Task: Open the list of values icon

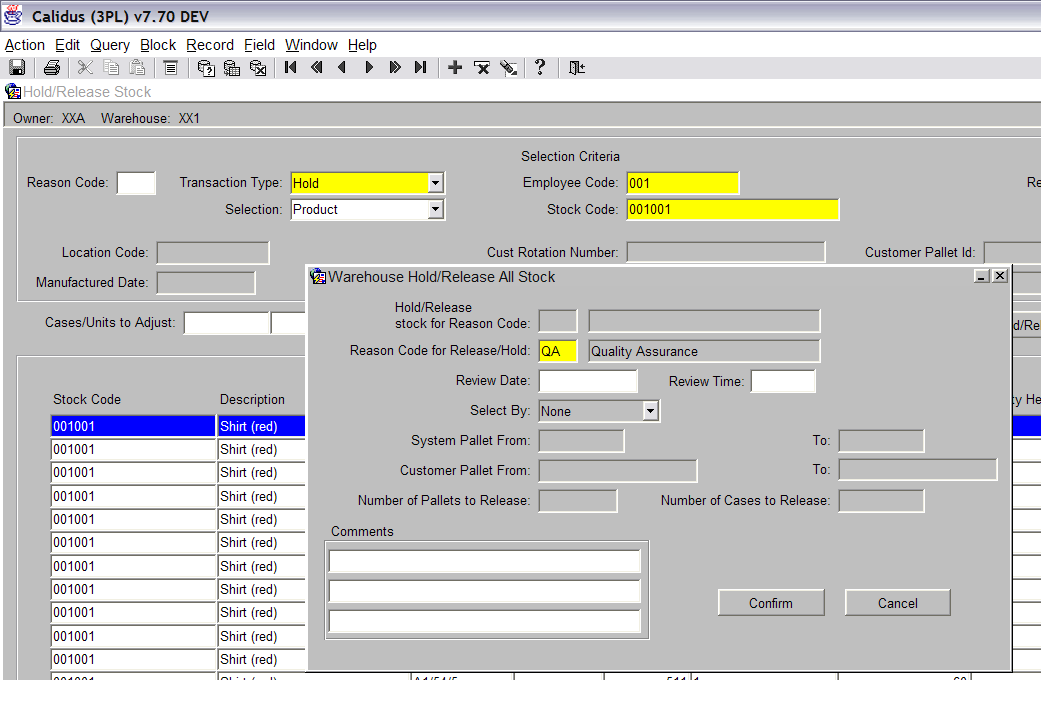Action: (170, 67)
